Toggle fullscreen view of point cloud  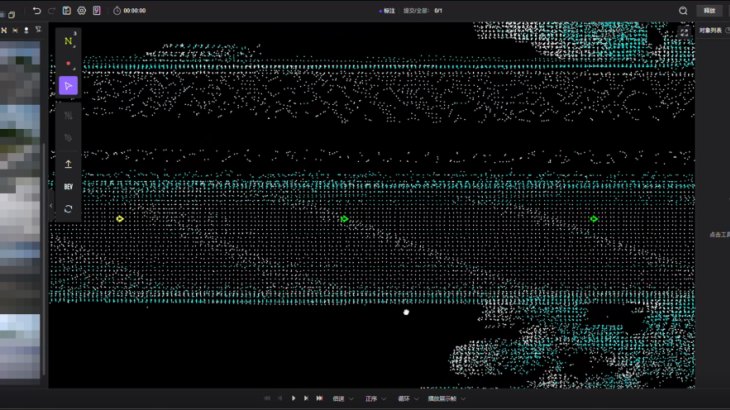tap(684, 32)
